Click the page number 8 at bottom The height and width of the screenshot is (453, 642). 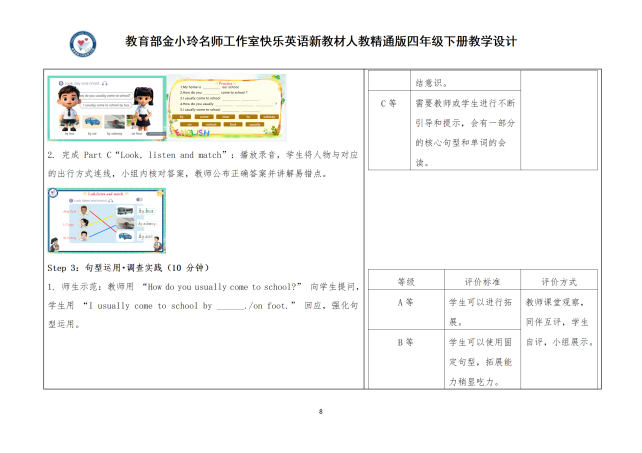pos(320,412)
